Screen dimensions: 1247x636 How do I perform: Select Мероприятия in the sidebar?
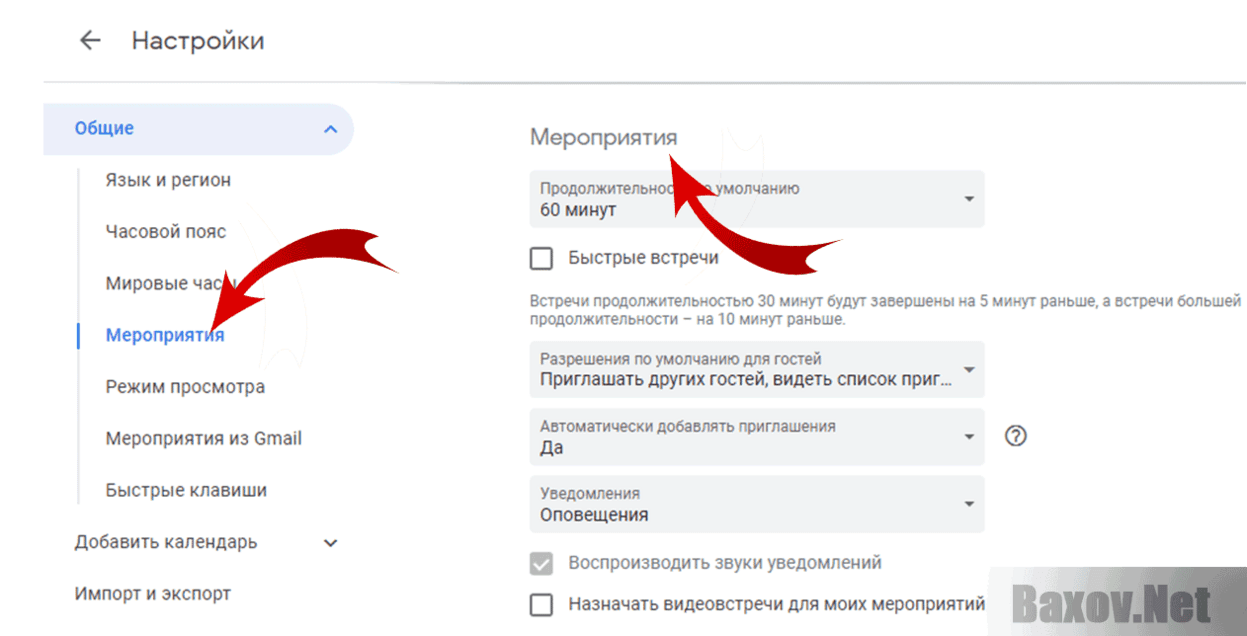coord(165,336)
